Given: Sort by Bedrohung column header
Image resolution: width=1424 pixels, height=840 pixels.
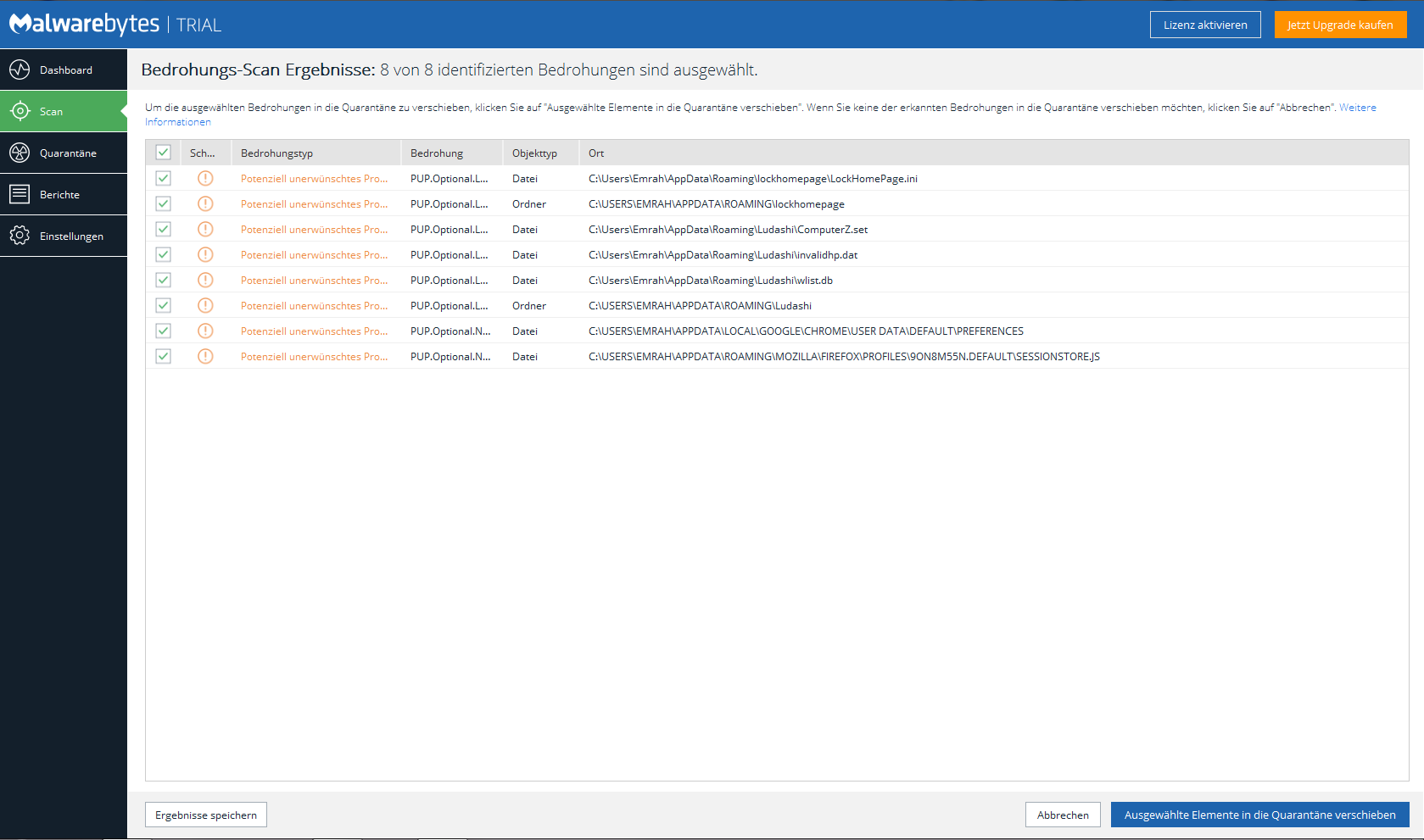Looking at the screenshot, I should 452,153.
